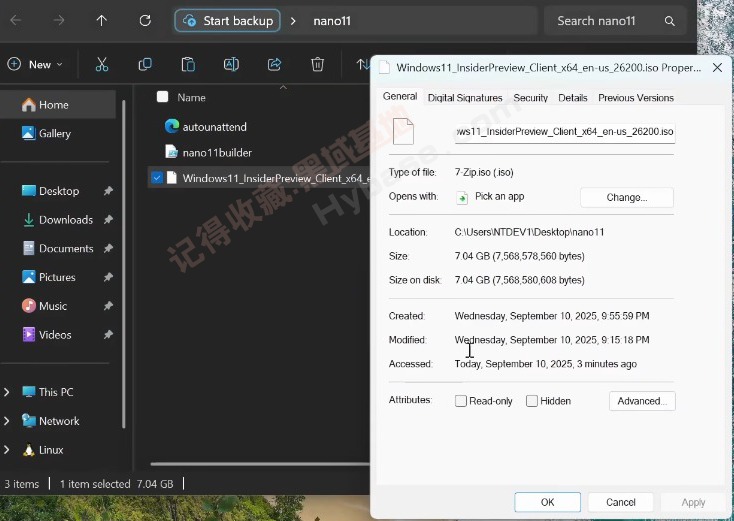This screenshot has height=521, width=734.
Task: Share the selected file
Action: tap(274, 65)
